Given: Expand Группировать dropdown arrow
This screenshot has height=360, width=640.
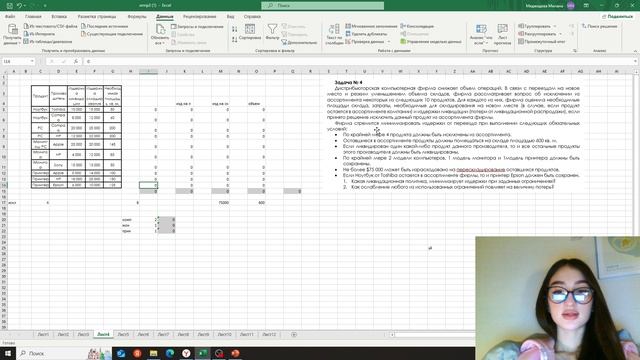Looking at the screenshot, I should 555,26.
